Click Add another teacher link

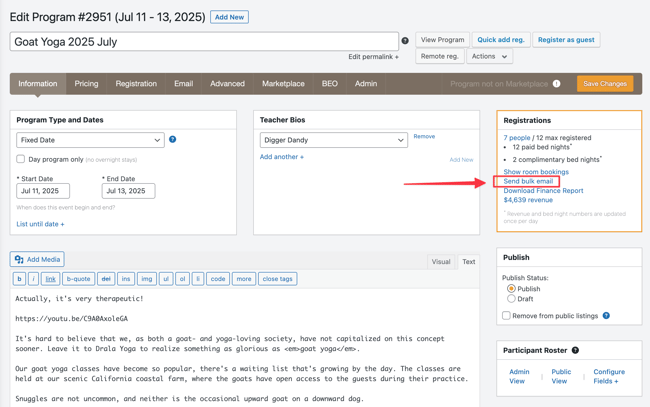click(x=281, y=157)
